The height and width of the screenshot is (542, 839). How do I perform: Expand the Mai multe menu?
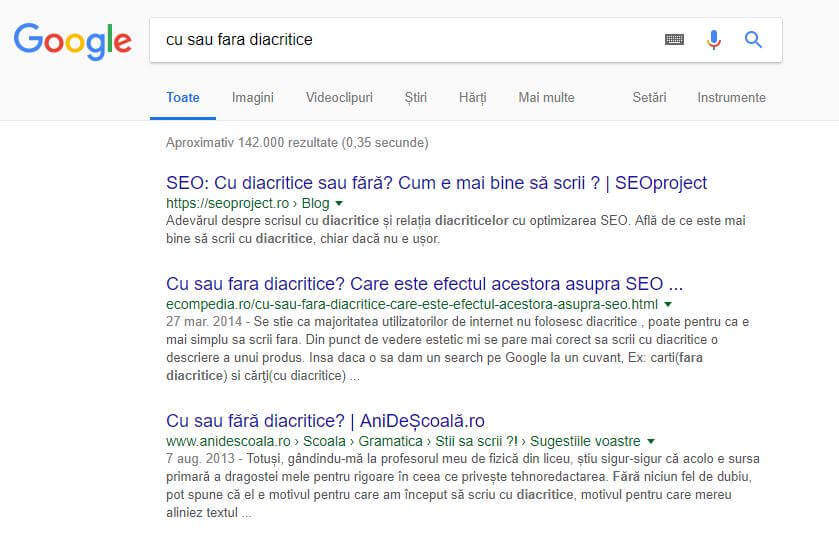(546, 97)
